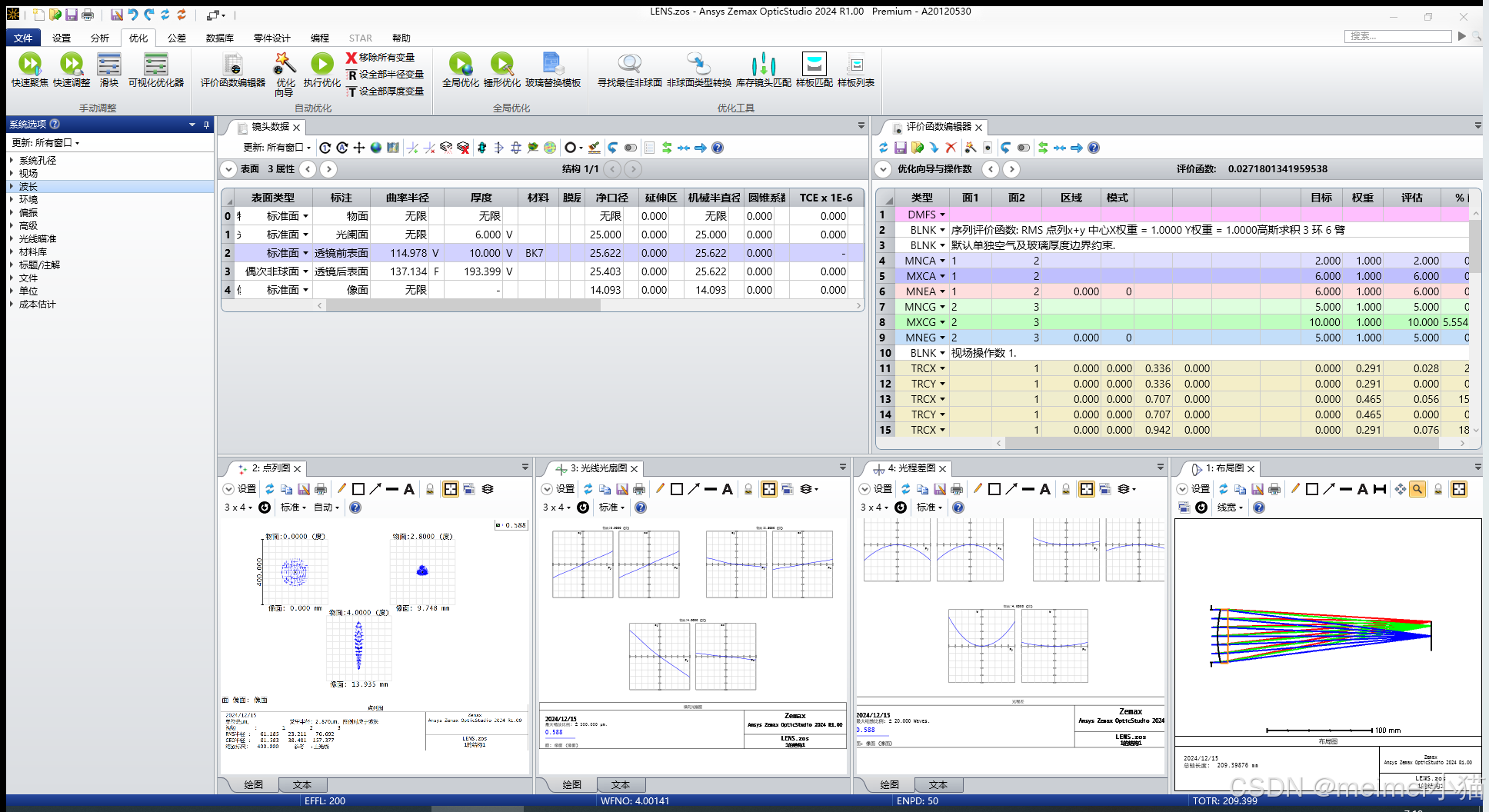Switch to 分析 ribbon tab

pos(100,38)
